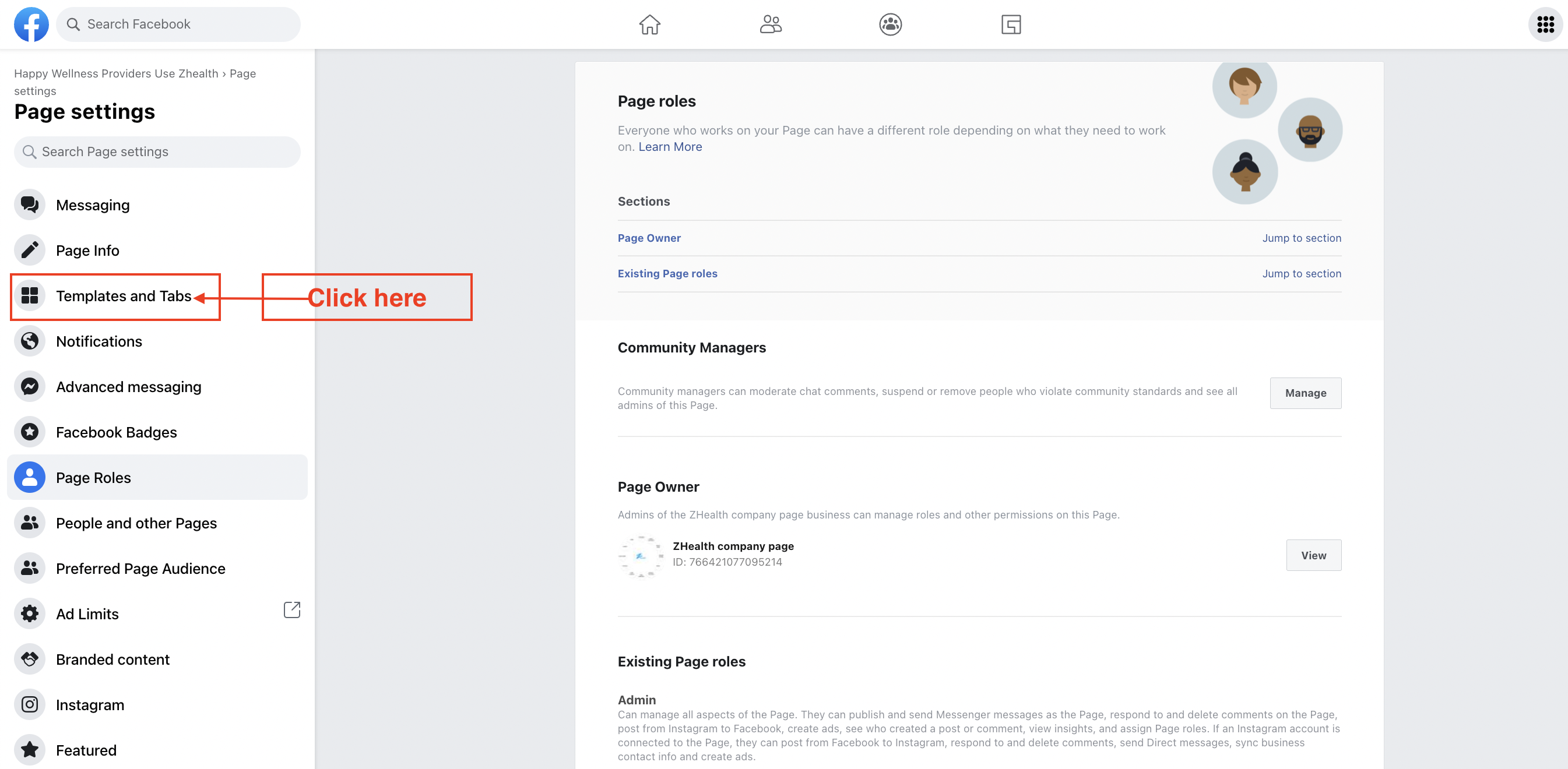Open the Groups icon in top navigation
Screen dimensions: 1568x769
coord(890,24)
